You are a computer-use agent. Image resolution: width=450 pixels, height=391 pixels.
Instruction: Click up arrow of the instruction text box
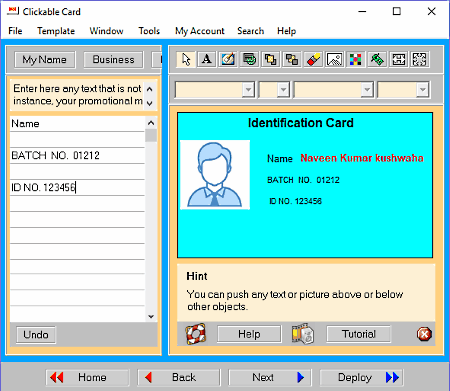[150, 89]
